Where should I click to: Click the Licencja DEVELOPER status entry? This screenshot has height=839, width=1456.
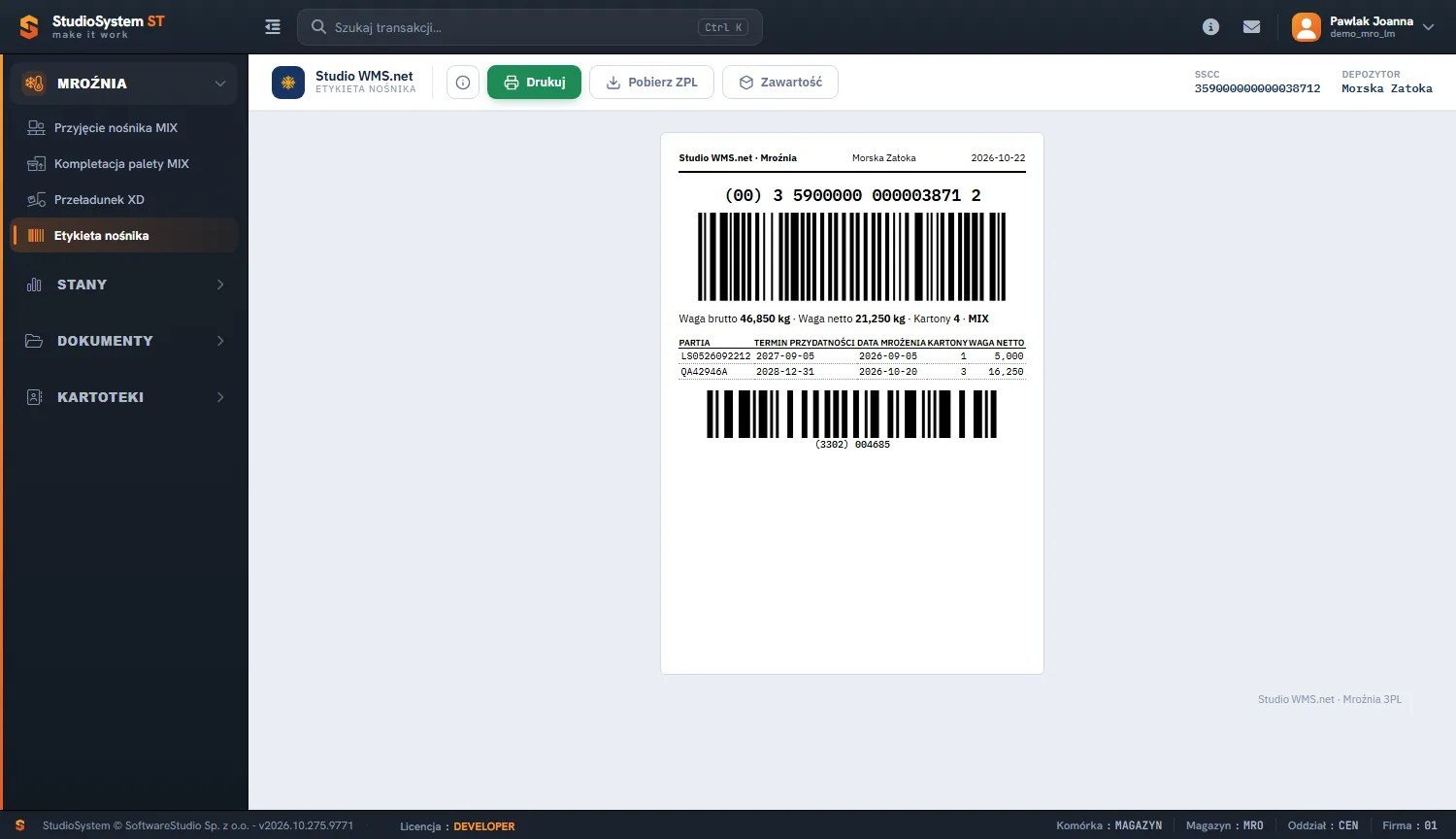pyautogui.click(x=457, y=826)
